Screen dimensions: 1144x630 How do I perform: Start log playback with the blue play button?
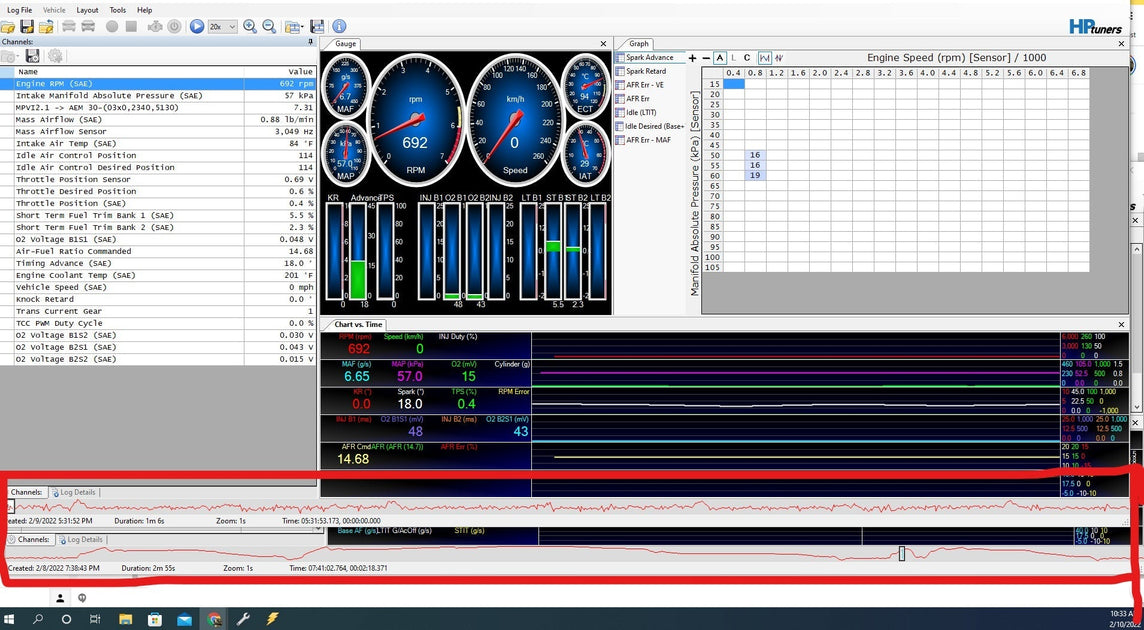pos(197,27)
